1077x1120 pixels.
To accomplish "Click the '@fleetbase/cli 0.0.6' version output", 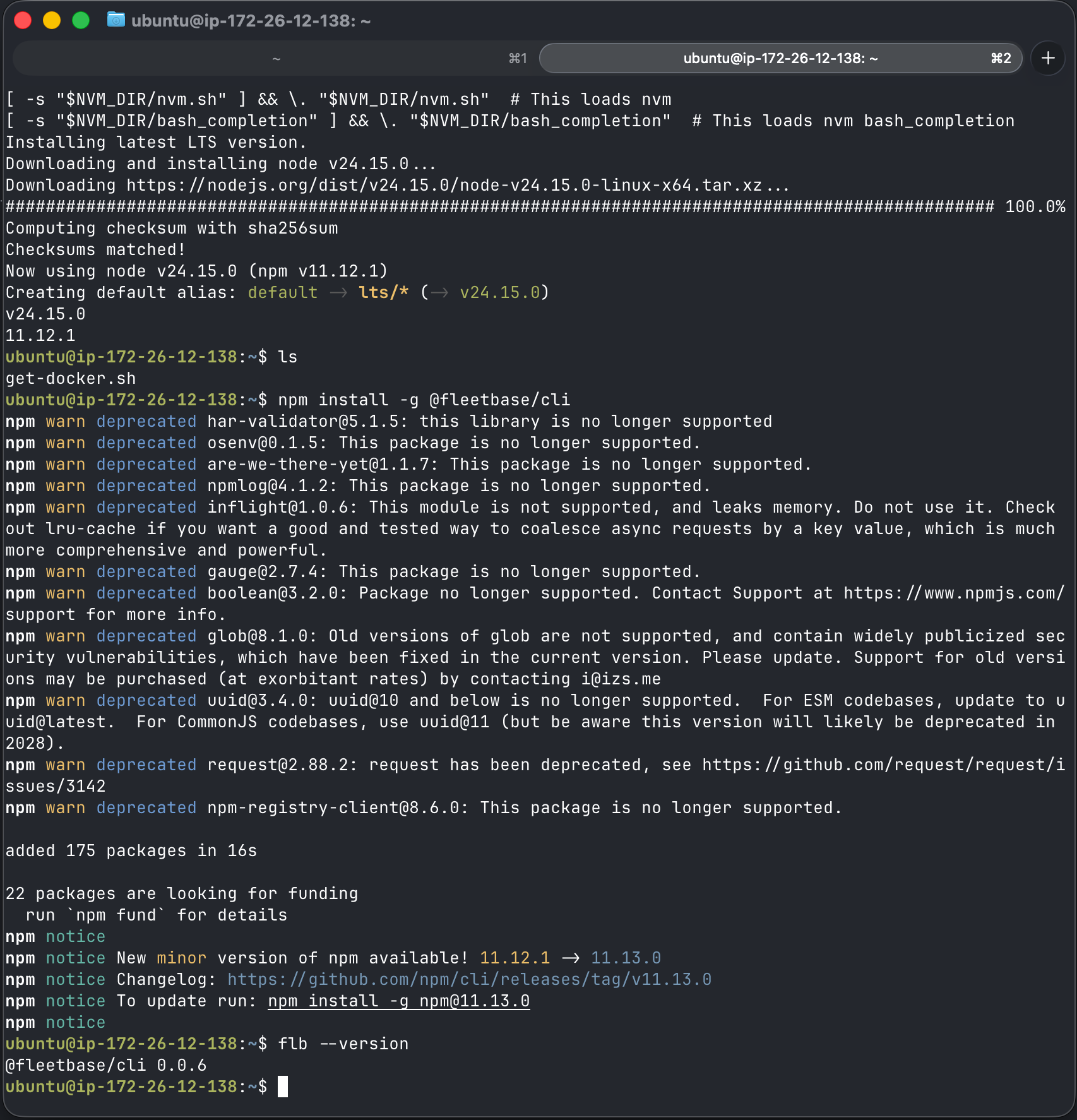I will click(x=106, y=1065).
